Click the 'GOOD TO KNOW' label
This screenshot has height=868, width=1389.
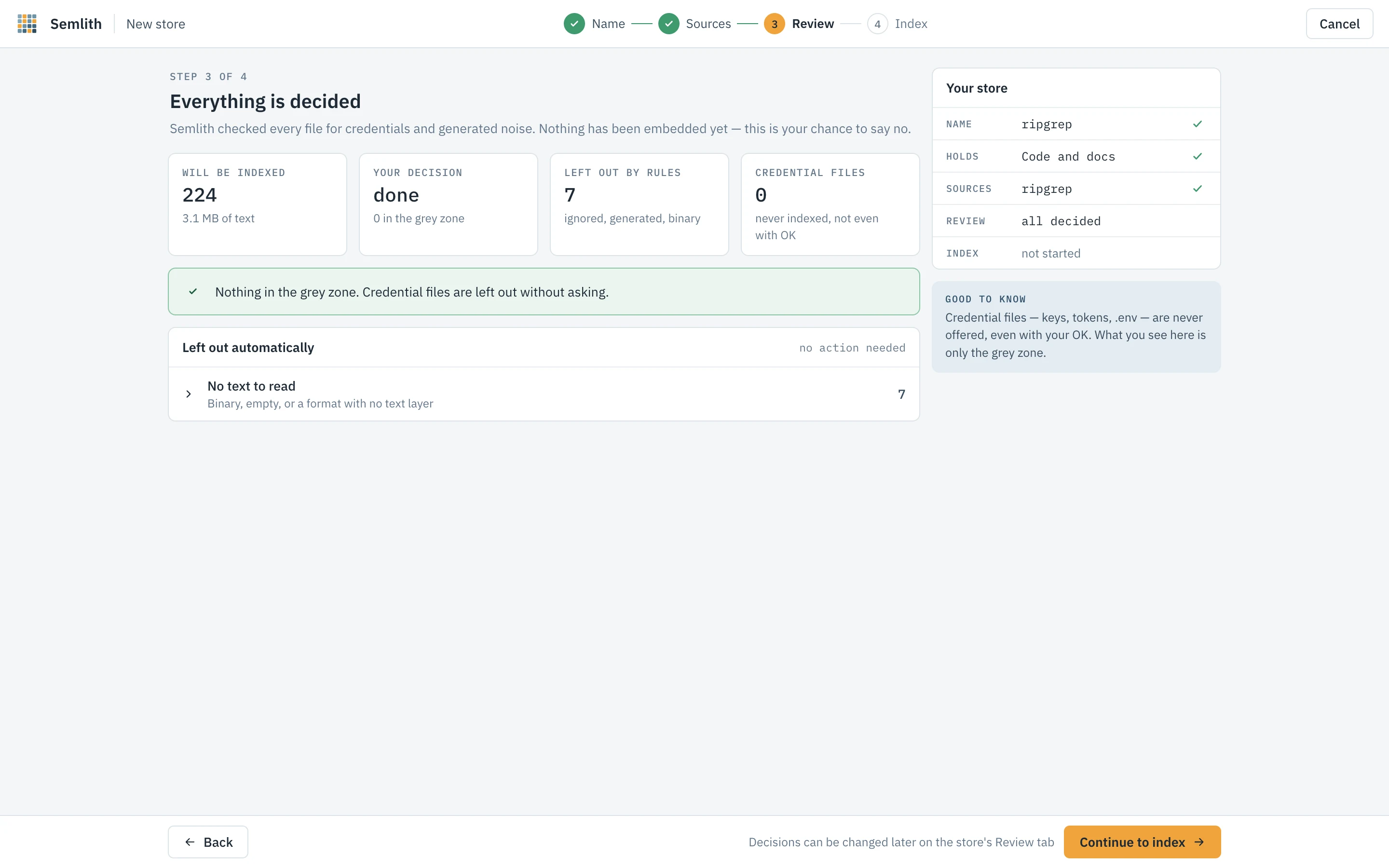pos(985,298)
